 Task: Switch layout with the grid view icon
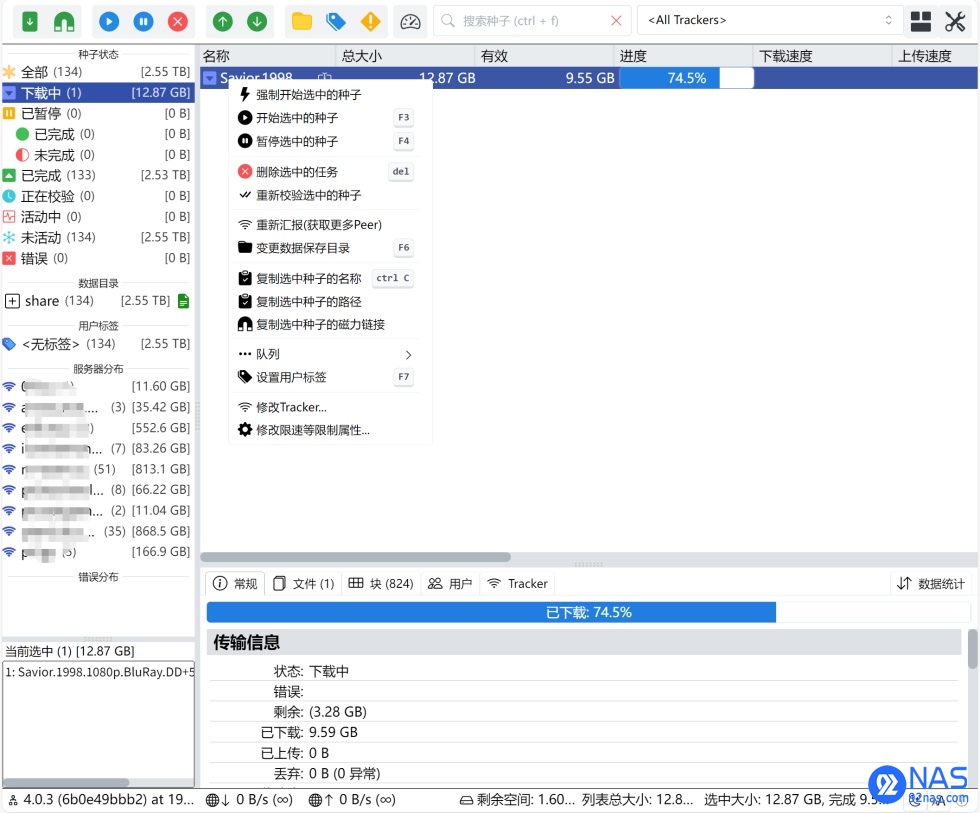point(921,21)
